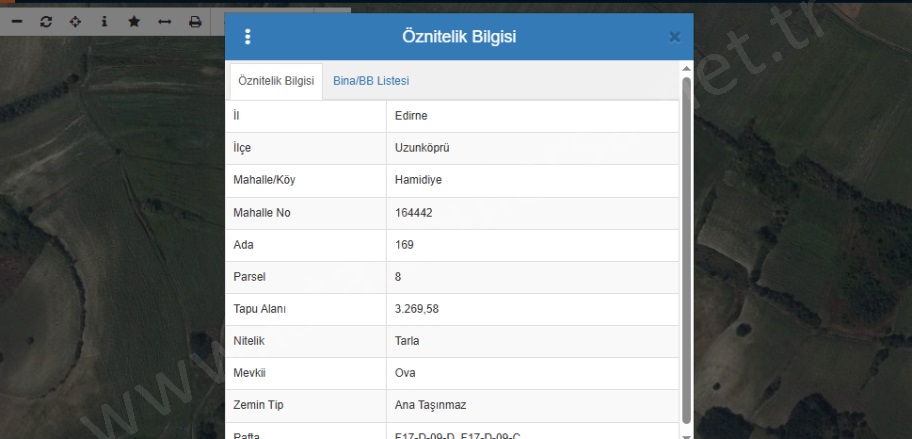912x439 pixels.
Task: Select the crosshair locate tool
Action: (x=75, y=21)
